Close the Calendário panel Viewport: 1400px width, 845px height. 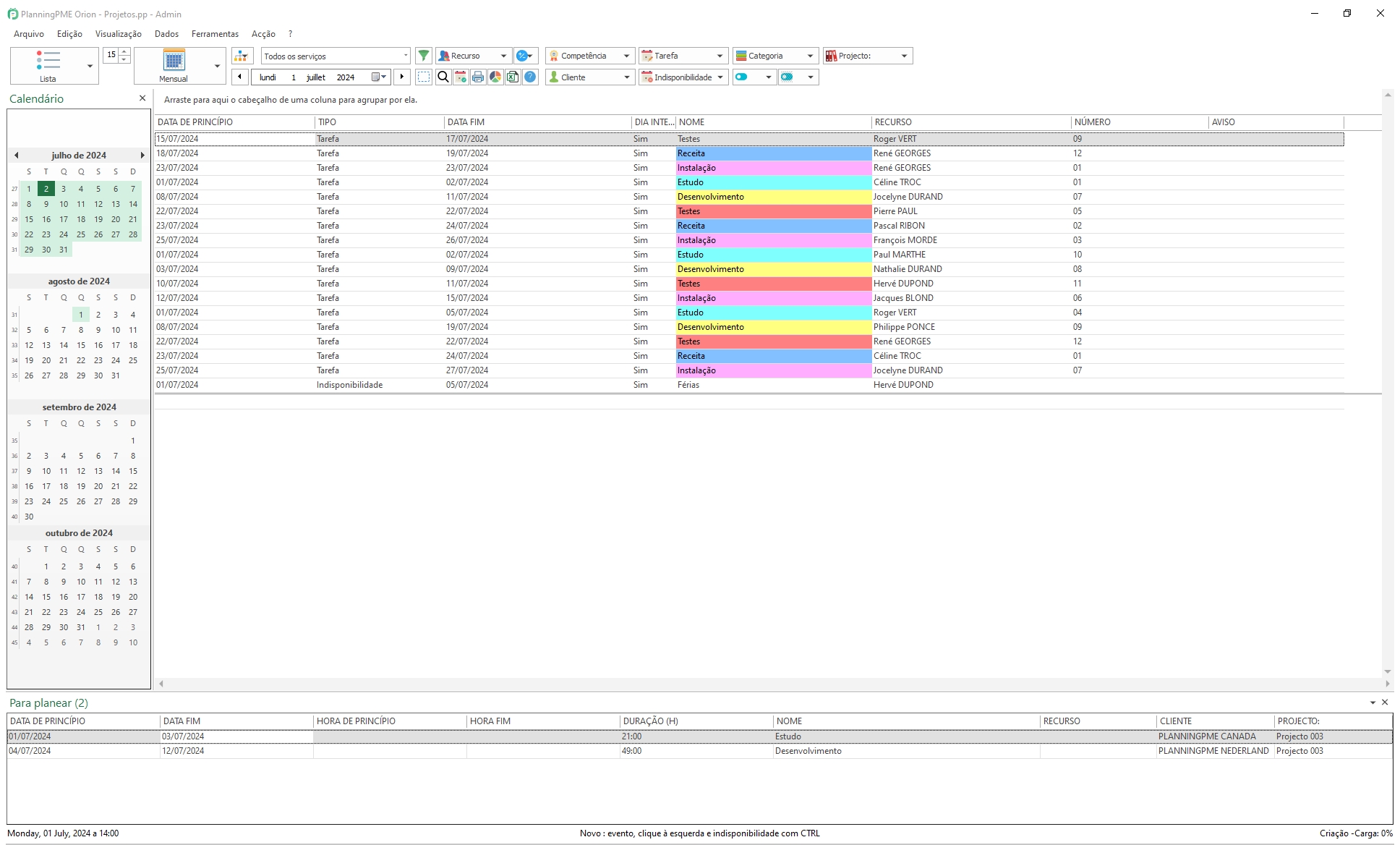click(x=142, y=98)
